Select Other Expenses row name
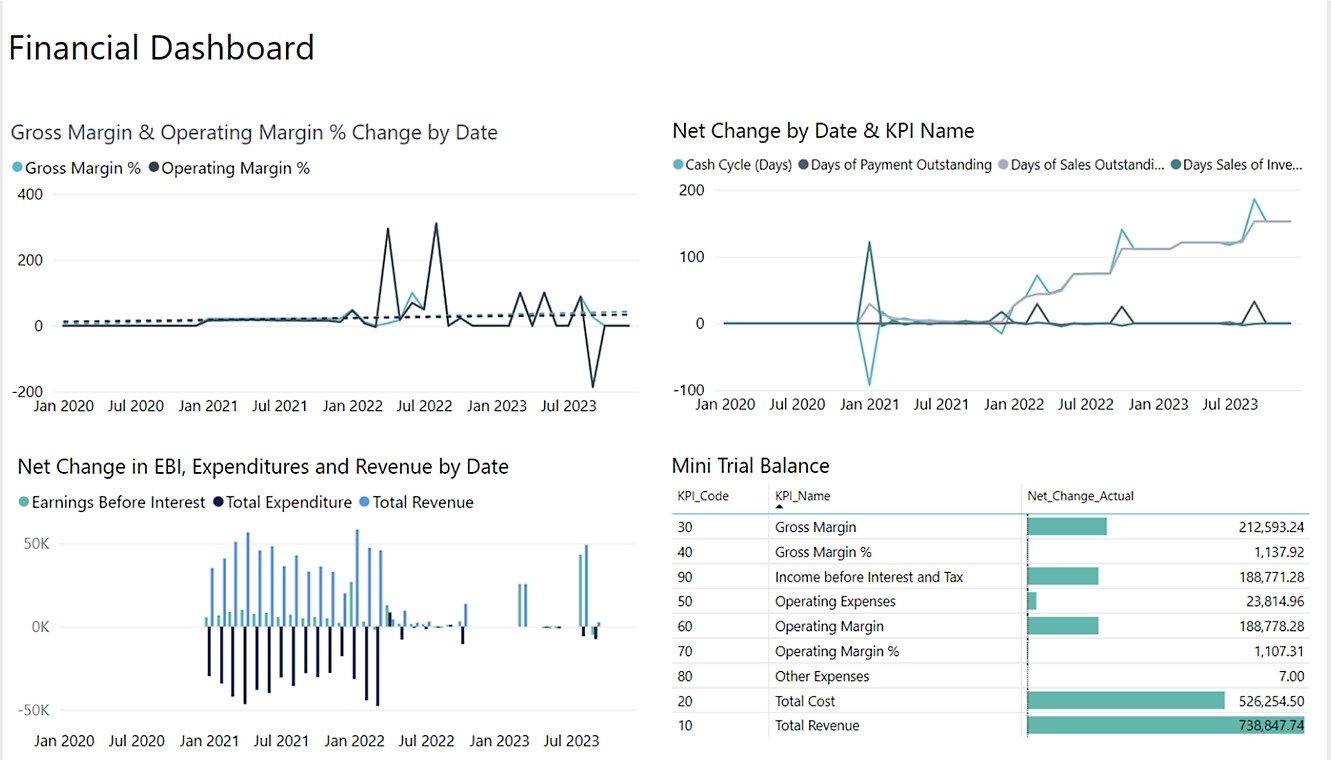 pos(822,676)
